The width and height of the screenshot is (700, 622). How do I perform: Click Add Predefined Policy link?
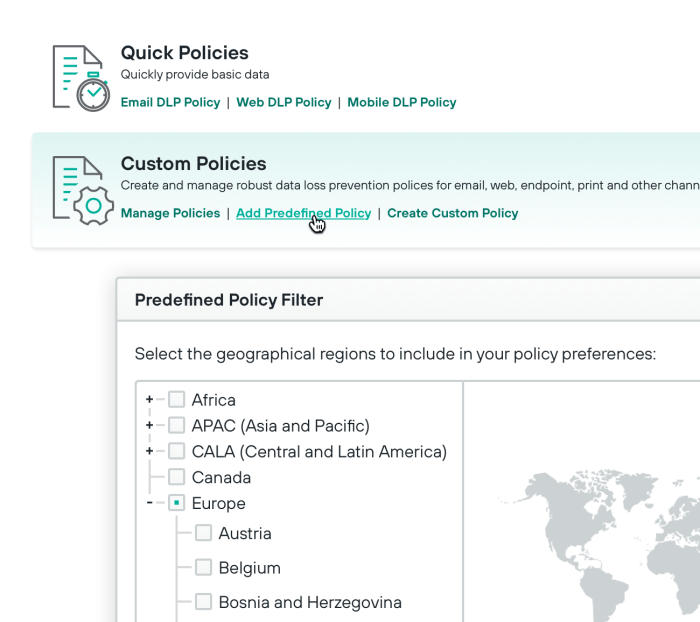[303, 213]
